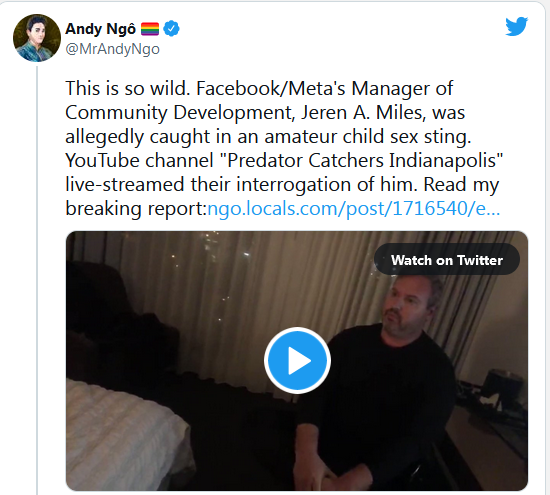Click the blue verified checkmark badge
The height and width of the screenshot is (495, 550).
tap(172, 29)
